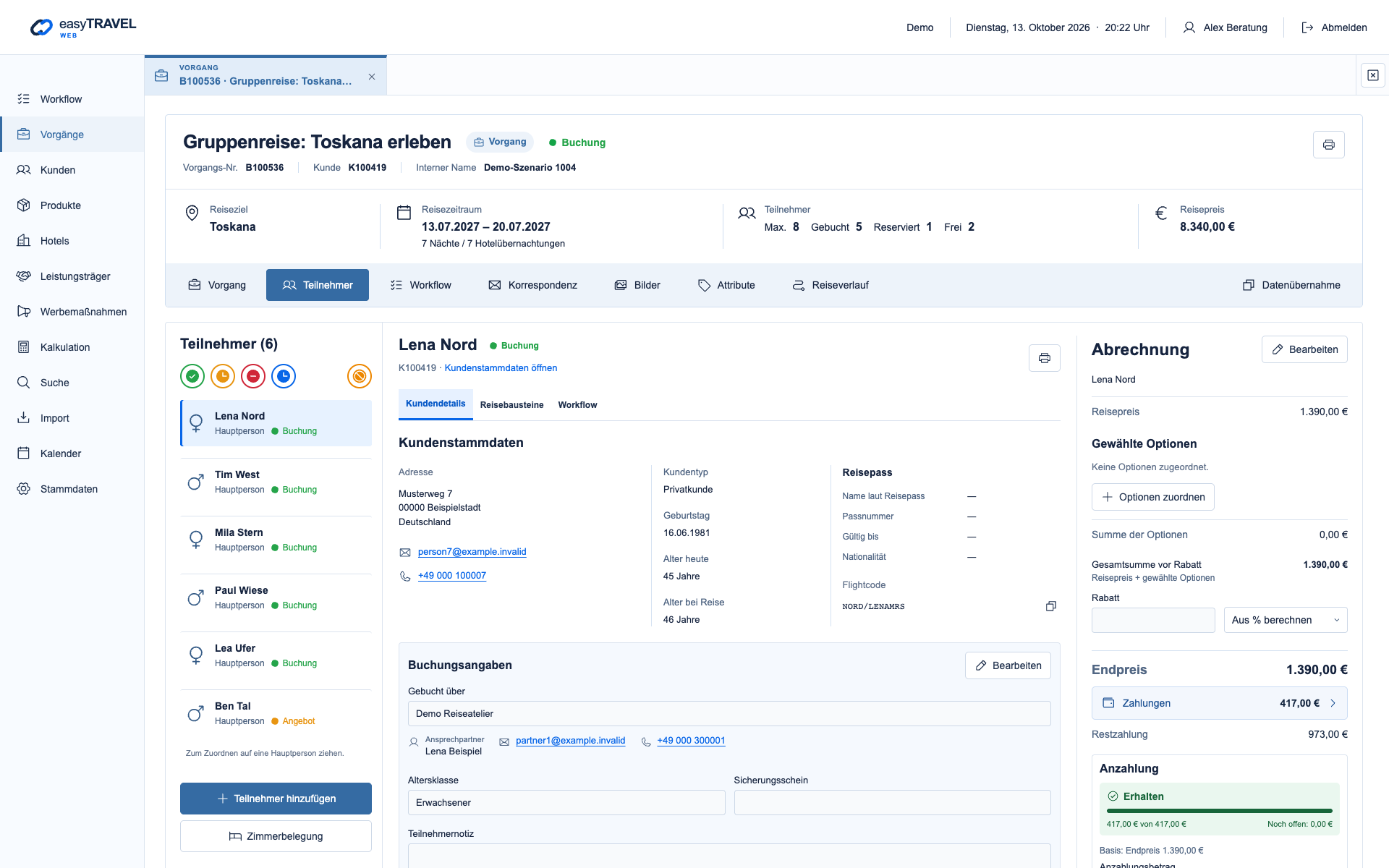This screenshot has width=1389, height=868.
Task: Switch to the Korrespondenz tab
Action: click(533, 285)
